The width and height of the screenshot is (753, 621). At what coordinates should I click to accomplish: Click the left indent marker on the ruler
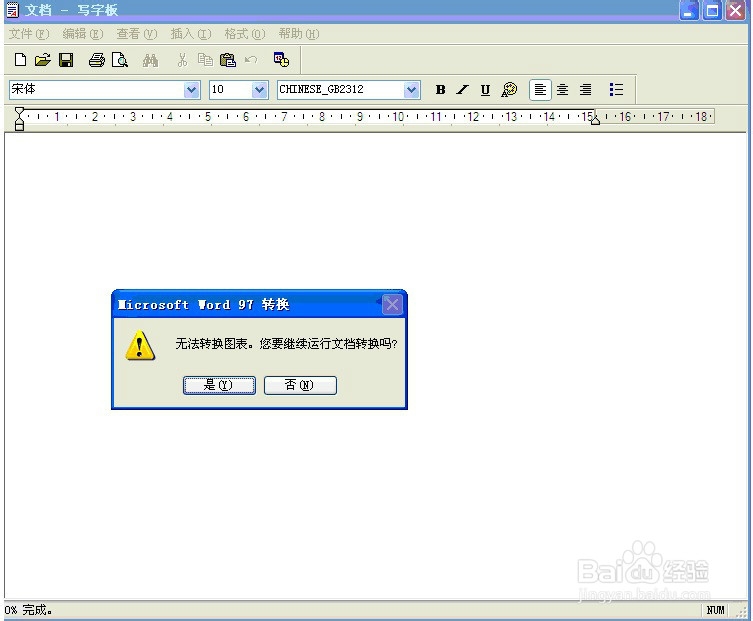19,119
